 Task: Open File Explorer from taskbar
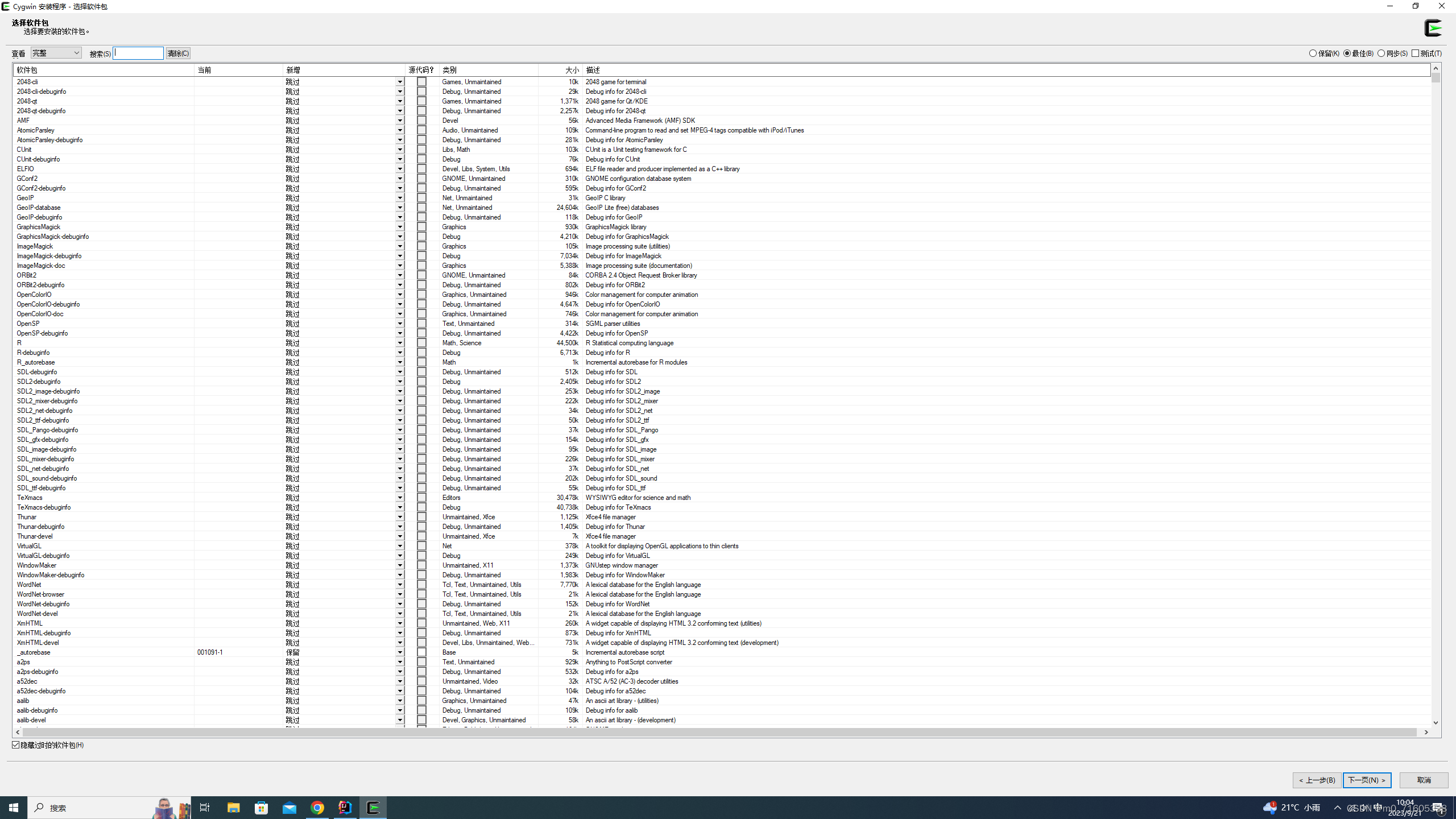tap(233, 808)
